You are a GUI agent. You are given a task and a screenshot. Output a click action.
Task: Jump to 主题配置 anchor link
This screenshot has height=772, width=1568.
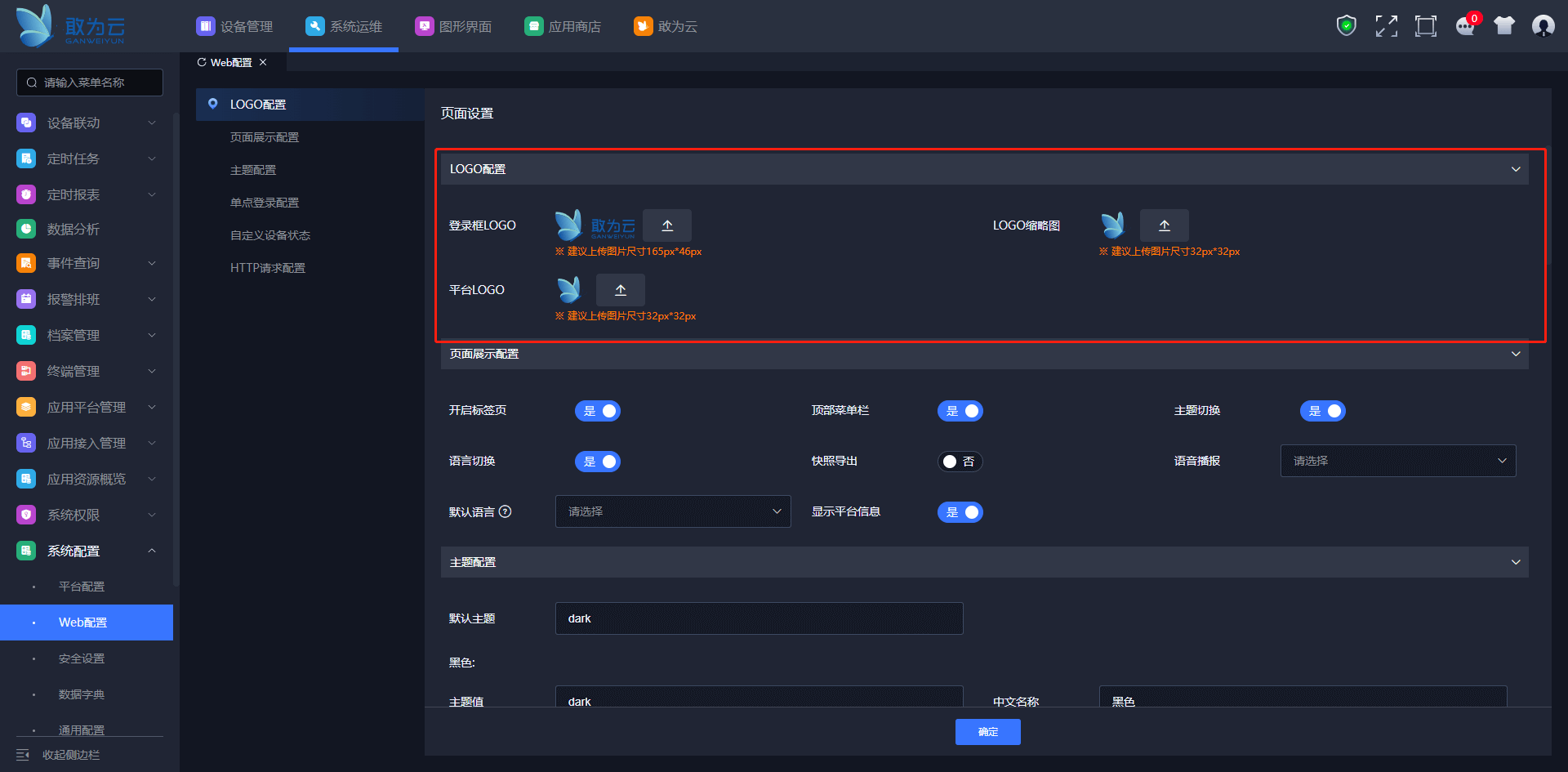pyautogui.click(x=253, y=170)
